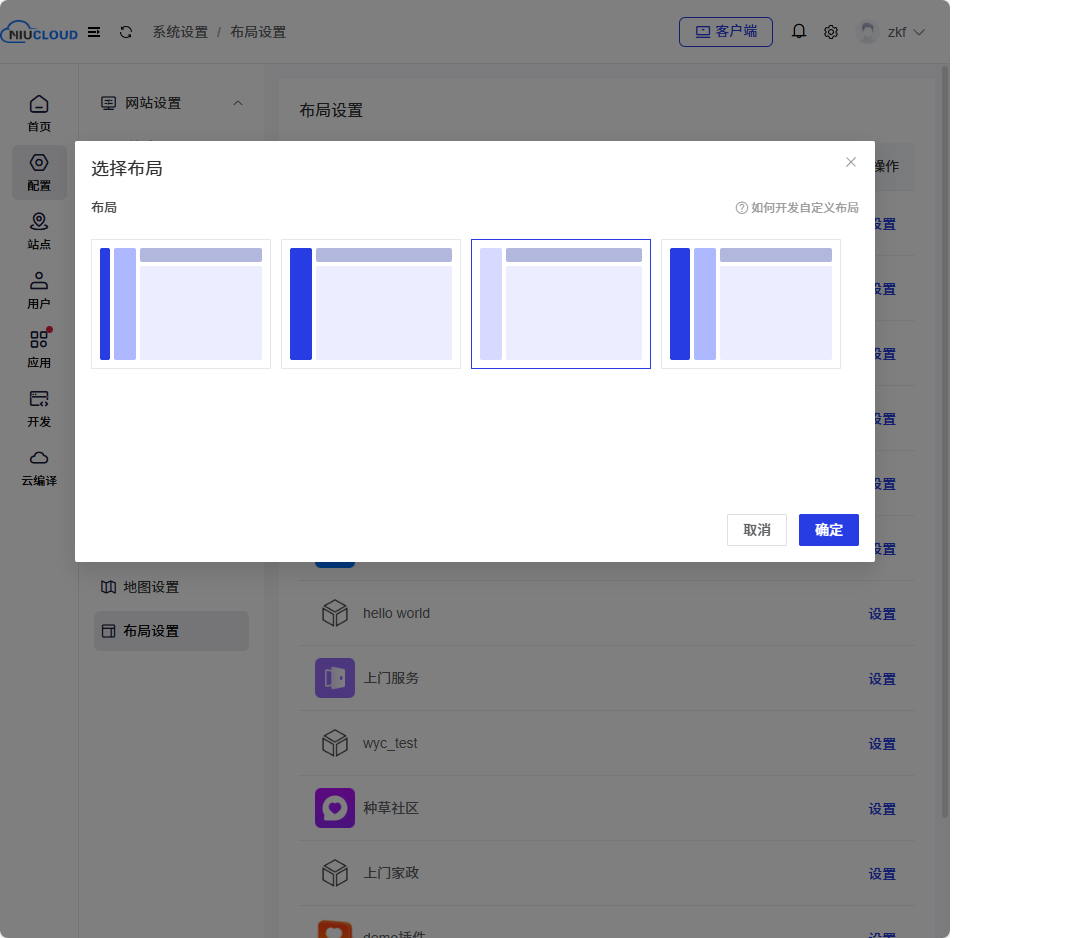
Task: Click the 确定 confirm button
Action: pos(829,530)
